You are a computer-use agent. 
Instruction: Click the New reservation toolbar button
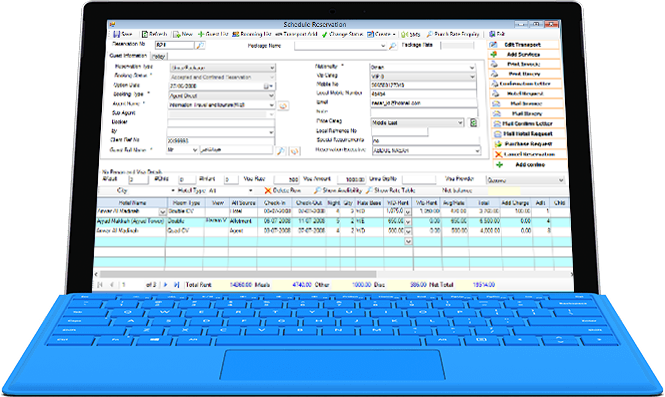[x=183, y=34]
